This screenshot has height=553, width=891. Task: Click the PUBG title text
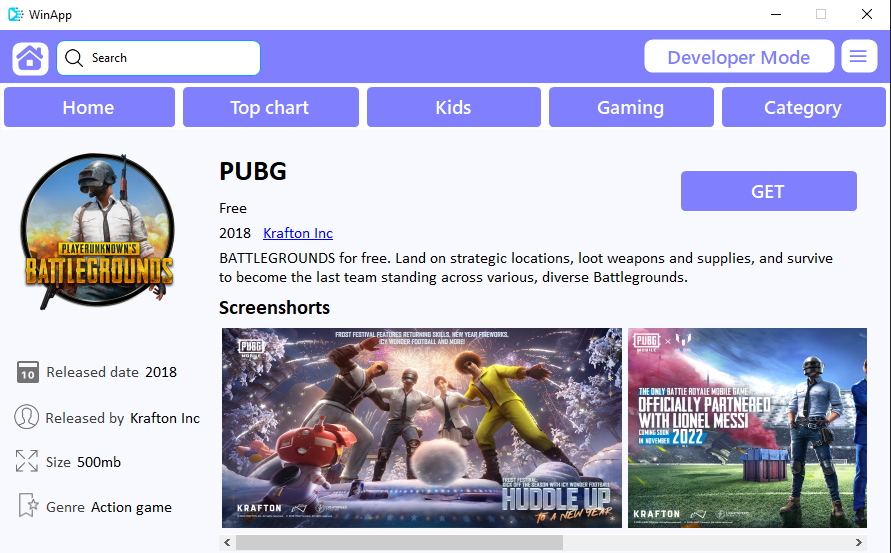tap(253, 171)
